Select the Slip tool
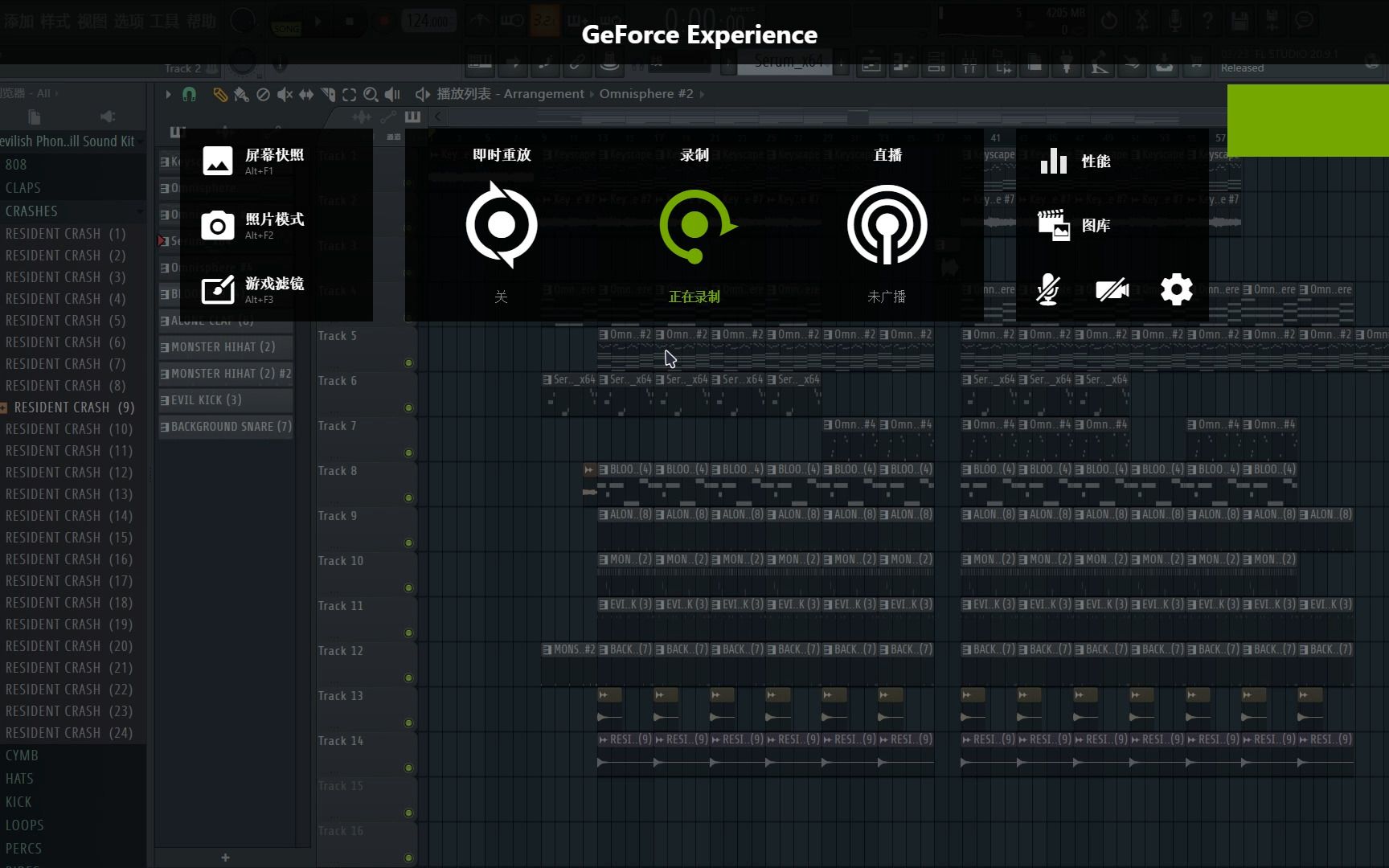 [306, 94]
